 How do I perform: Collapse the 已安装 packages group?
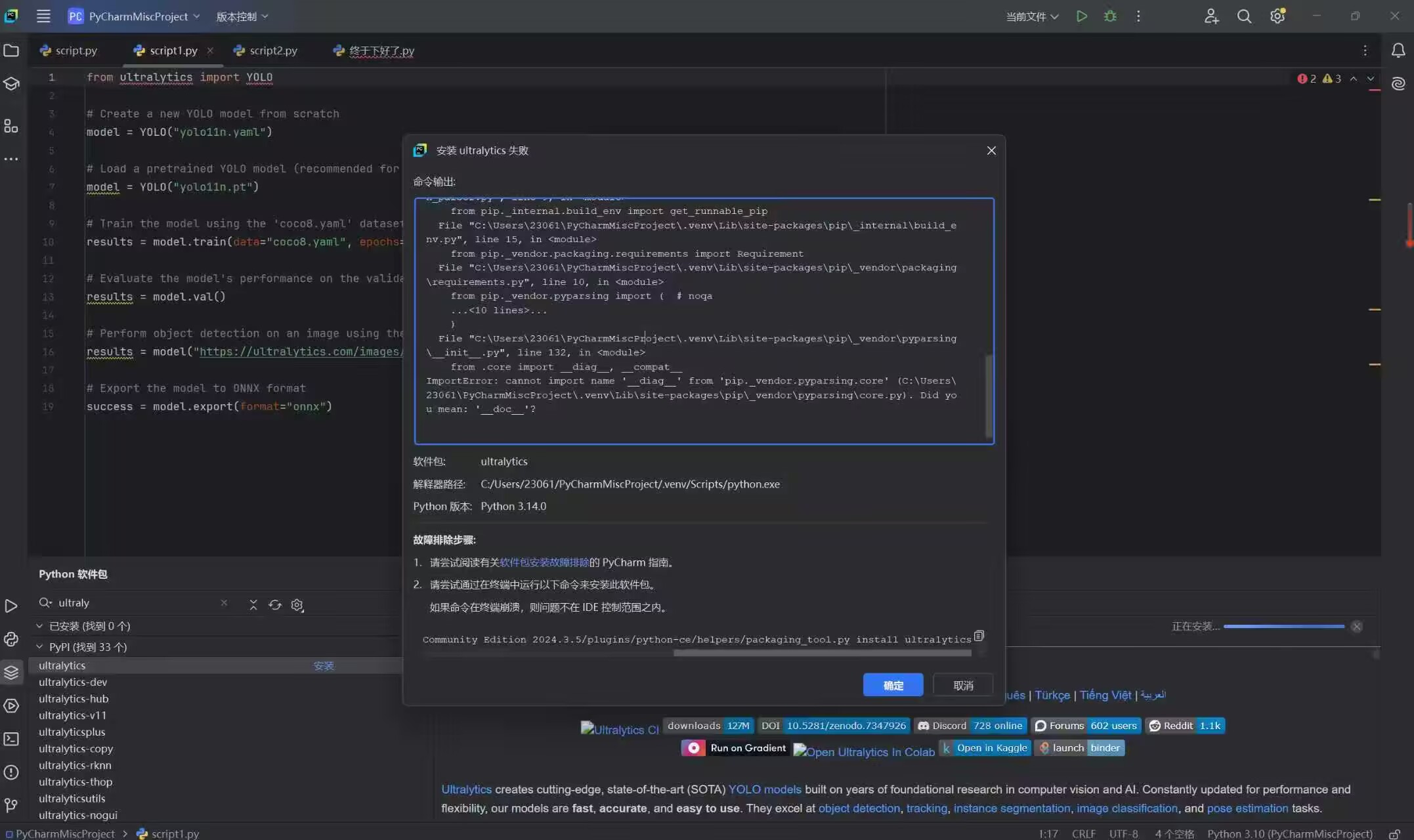[x=39, y=626]
